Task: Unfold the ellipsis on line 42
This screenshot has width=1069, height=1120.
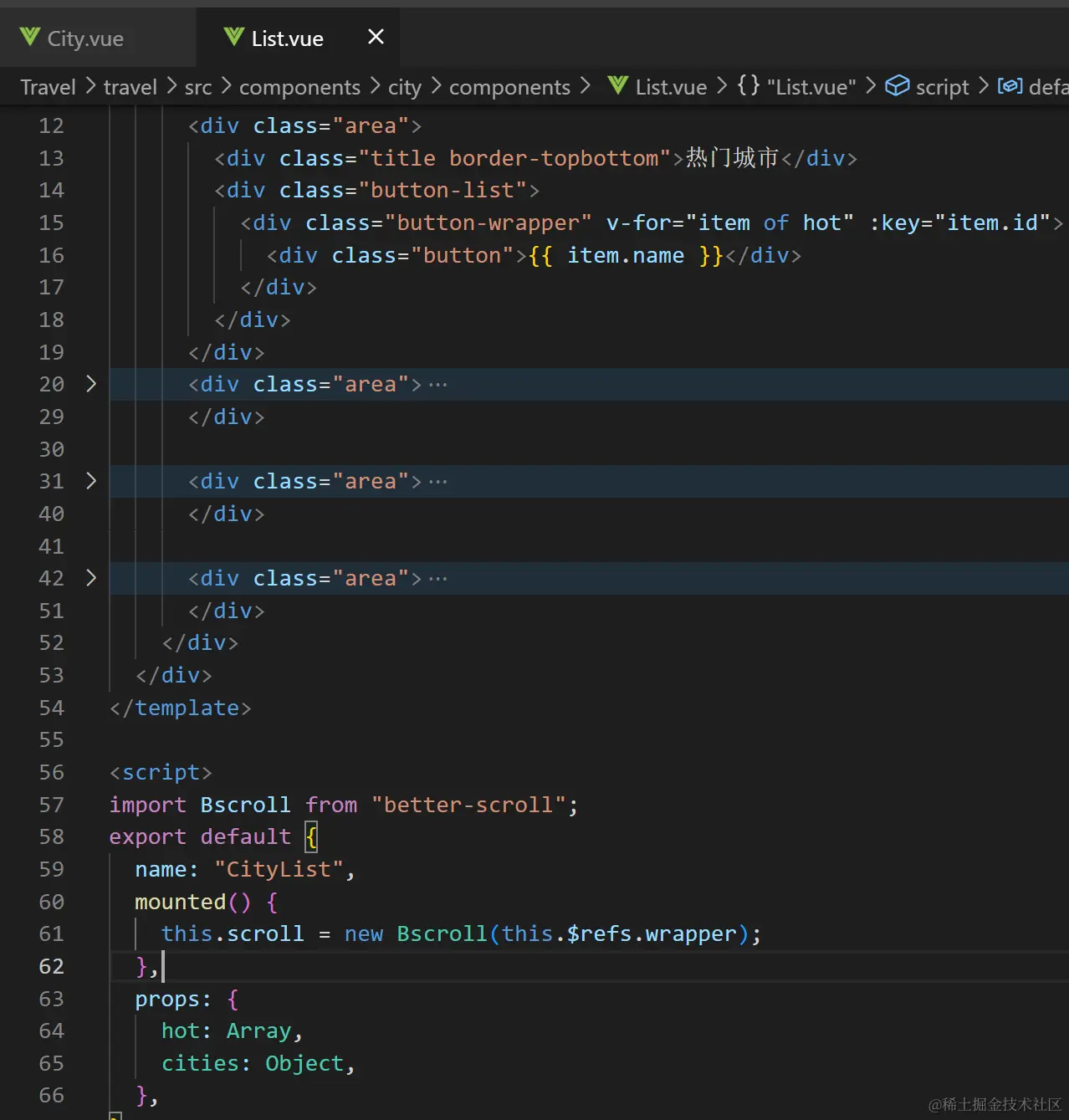Action: [438, 579]
